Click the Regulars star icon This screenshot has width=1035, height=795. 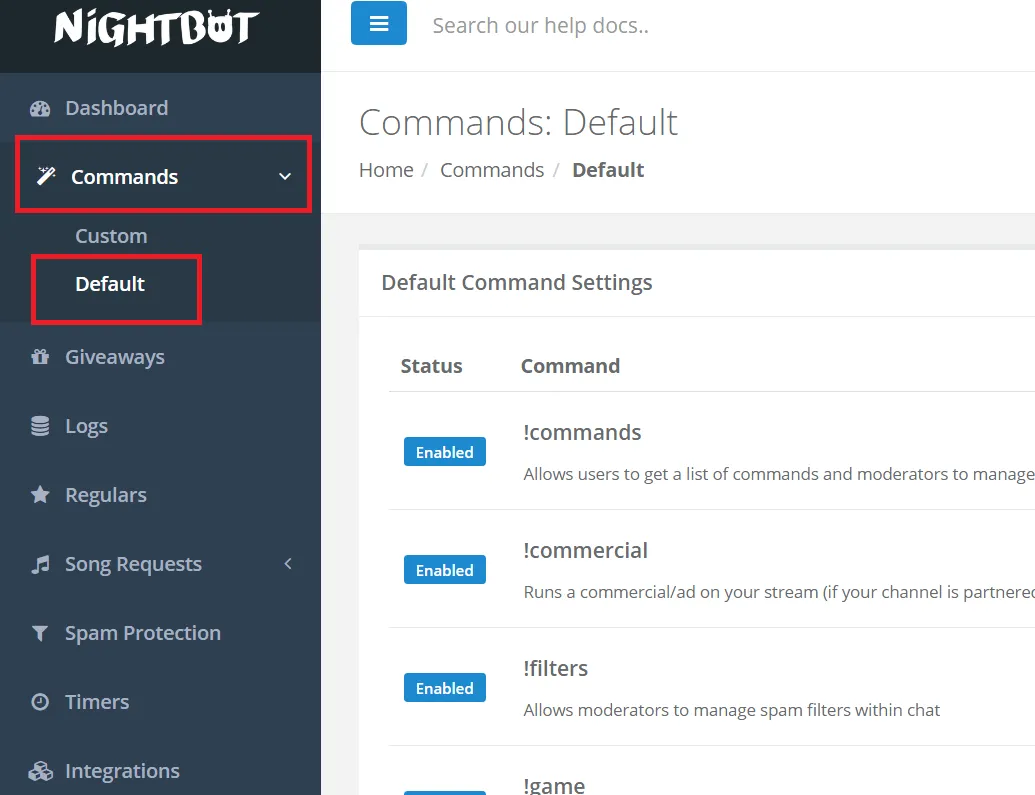pos(40,495)
